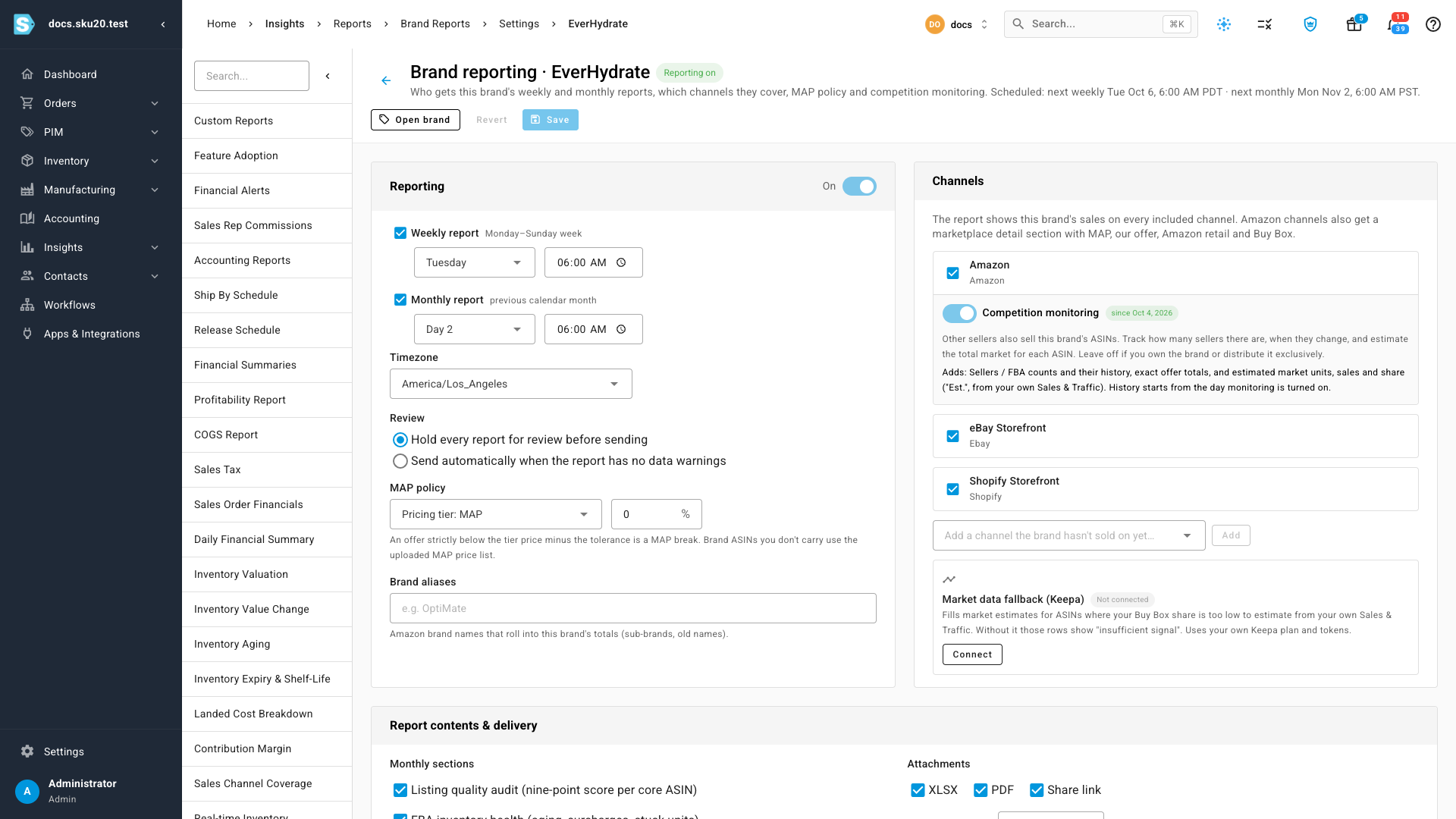This screenshot has width=1456, height=819.
Task: Expand Inventory in the sidebar
Action: (x=91, y=161)
